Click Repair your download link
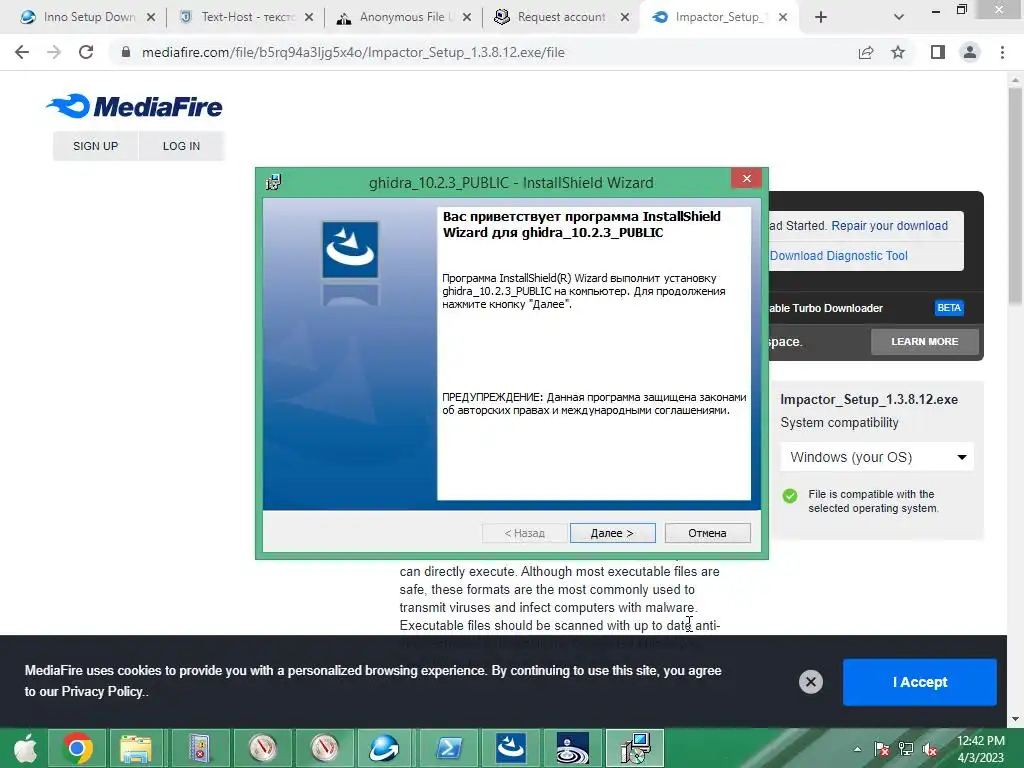Screen dimensions: 1024x768 click(889, 225)
